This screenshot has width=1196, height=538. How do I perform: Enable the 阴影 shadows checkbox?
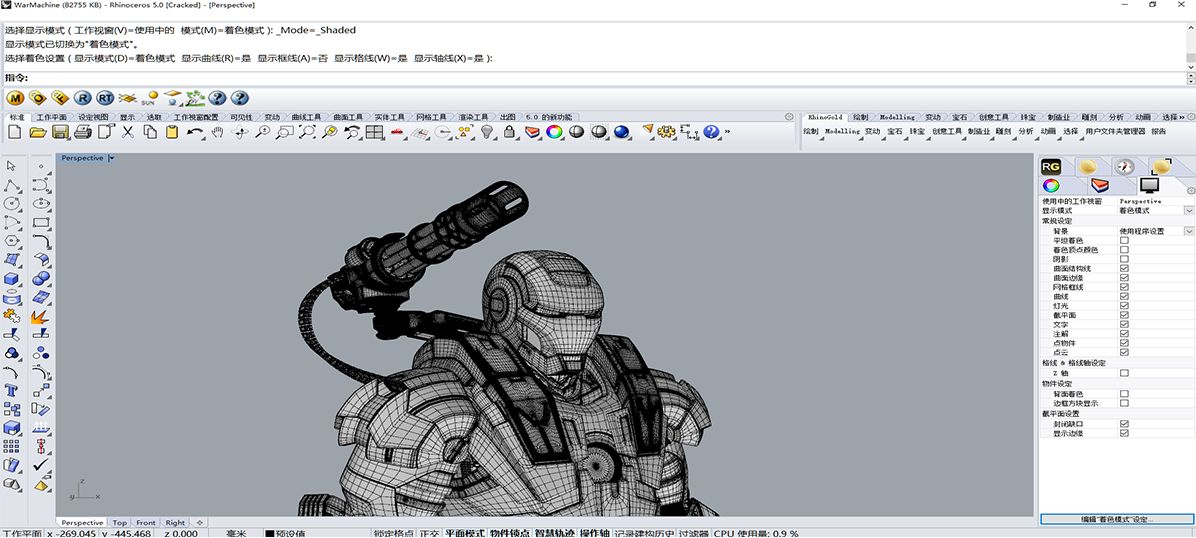[x=1124, y=259]
